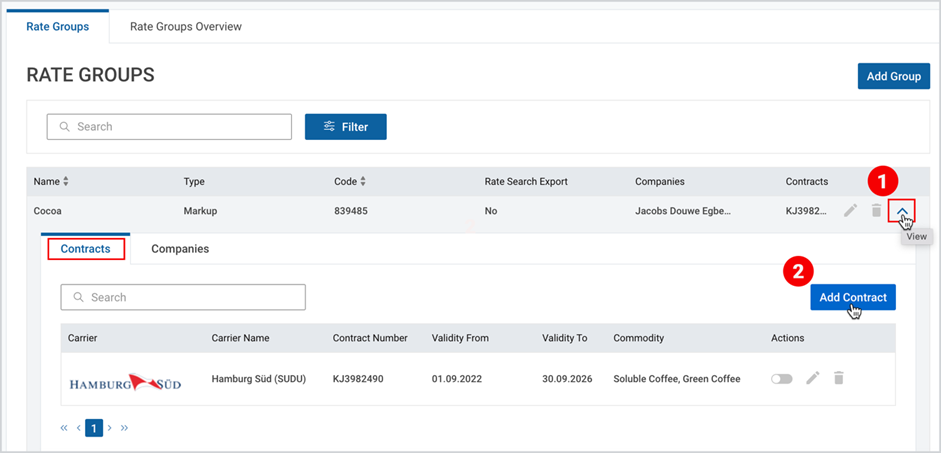Click the Actions column header
941x453 pixels.
point(787,338)
